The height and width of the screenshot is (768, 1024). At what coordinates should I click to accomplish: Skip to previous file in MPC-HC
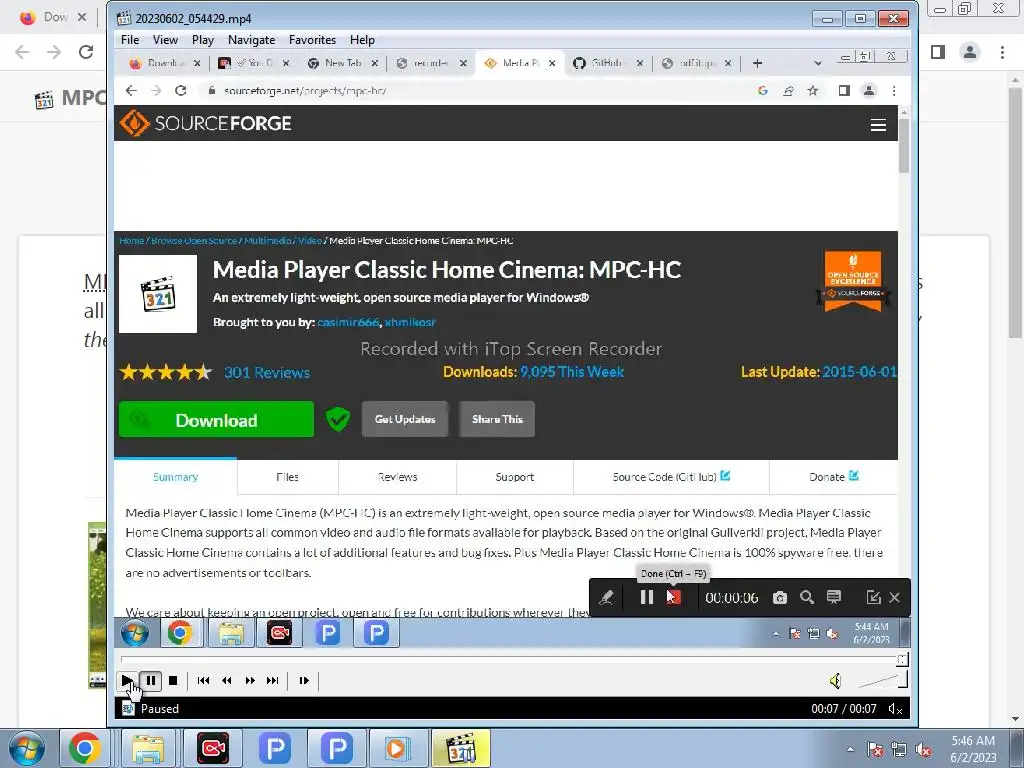[203, 680]
